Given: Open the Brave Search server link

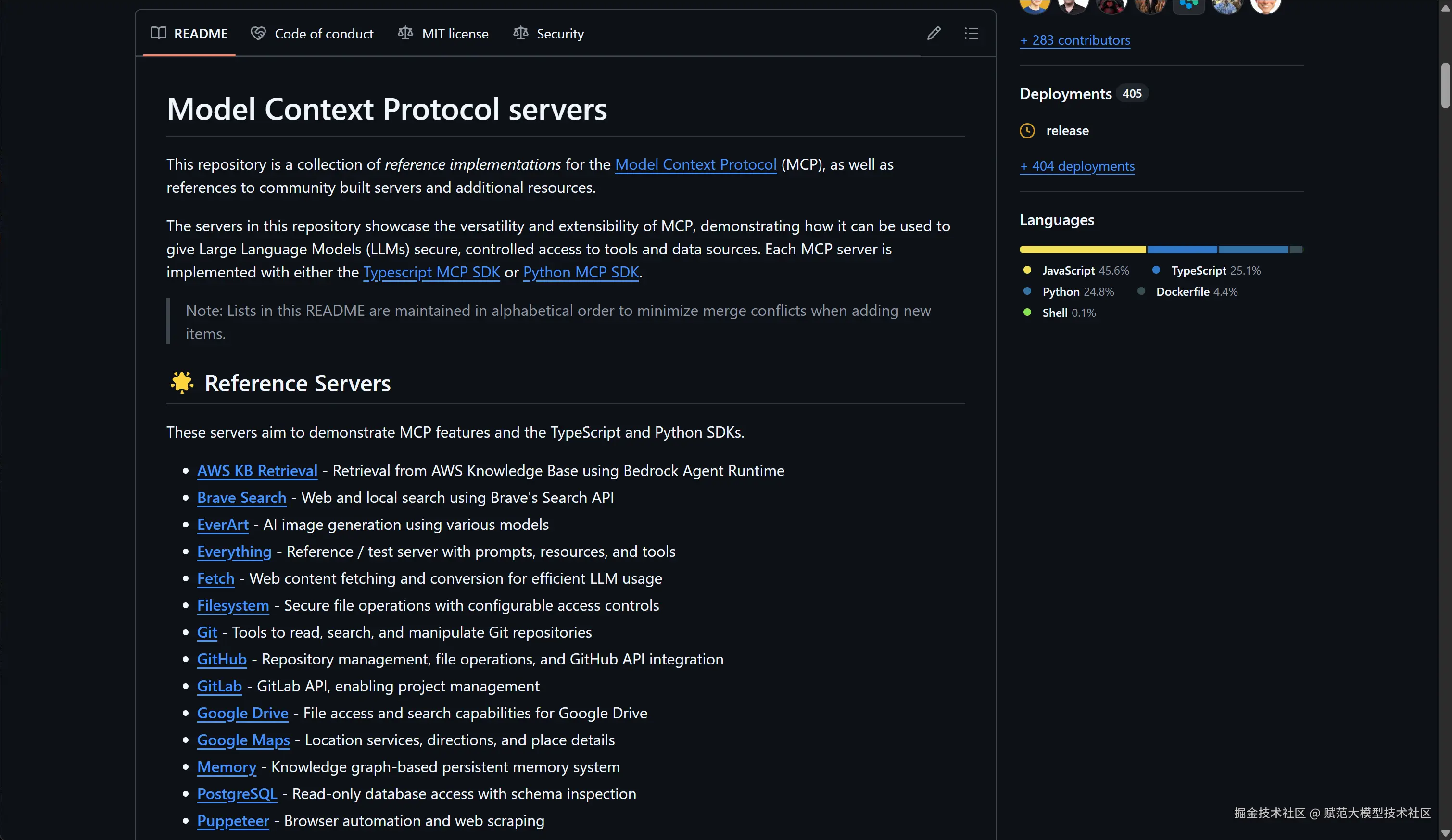Looking at the screenshot, I should click(241, 498).
